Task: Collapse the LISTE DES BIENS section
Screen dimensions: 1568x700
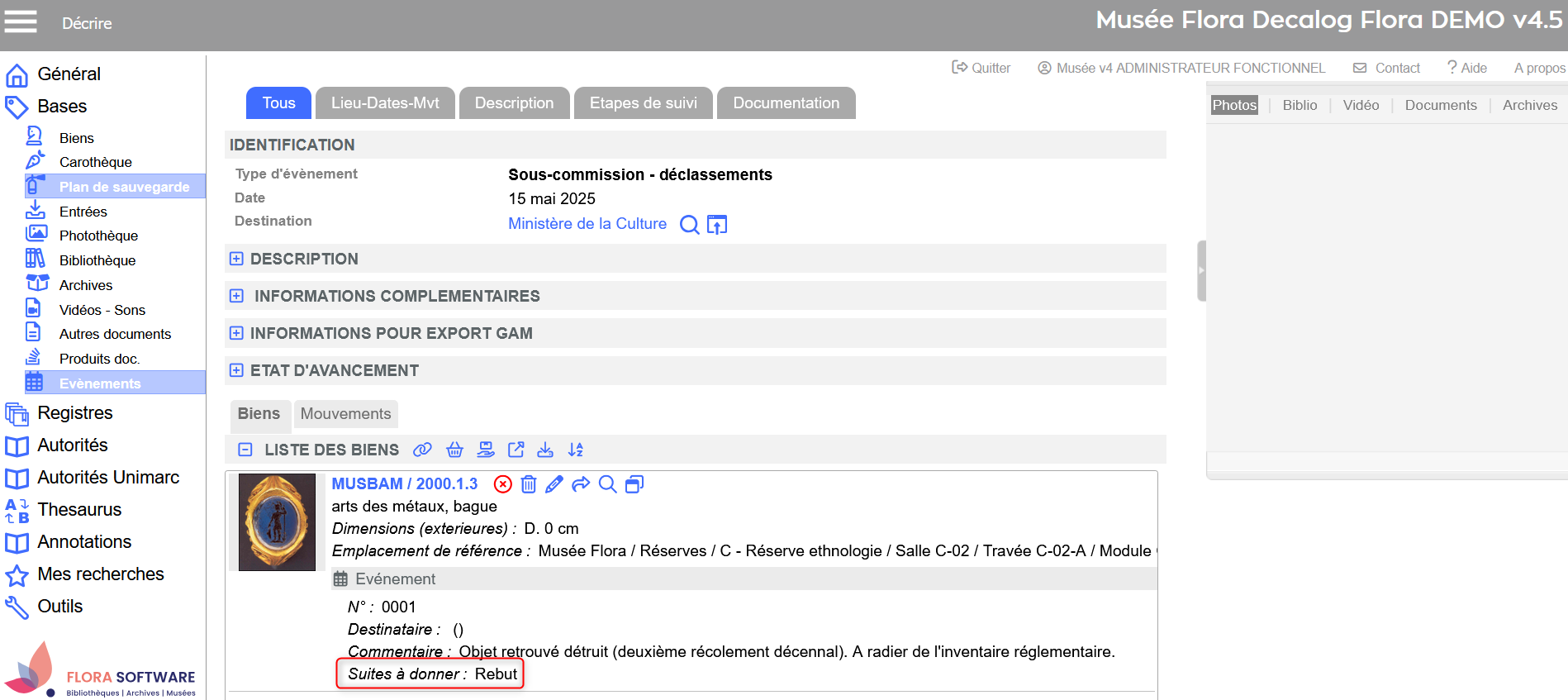Action: 245,450
